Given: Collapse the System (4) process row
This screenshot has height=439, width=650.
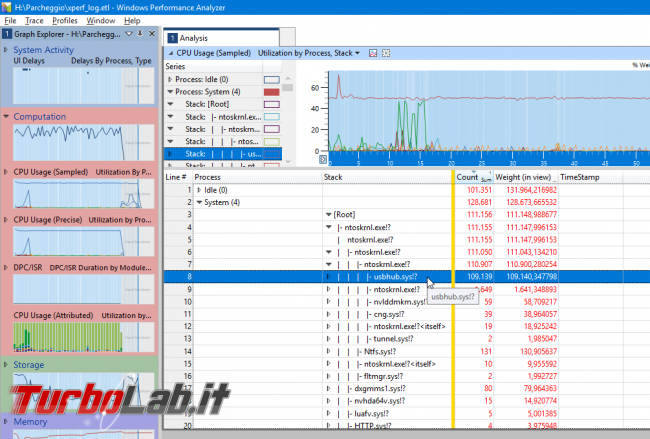Looking at the screenshot, I should (199, 202).
